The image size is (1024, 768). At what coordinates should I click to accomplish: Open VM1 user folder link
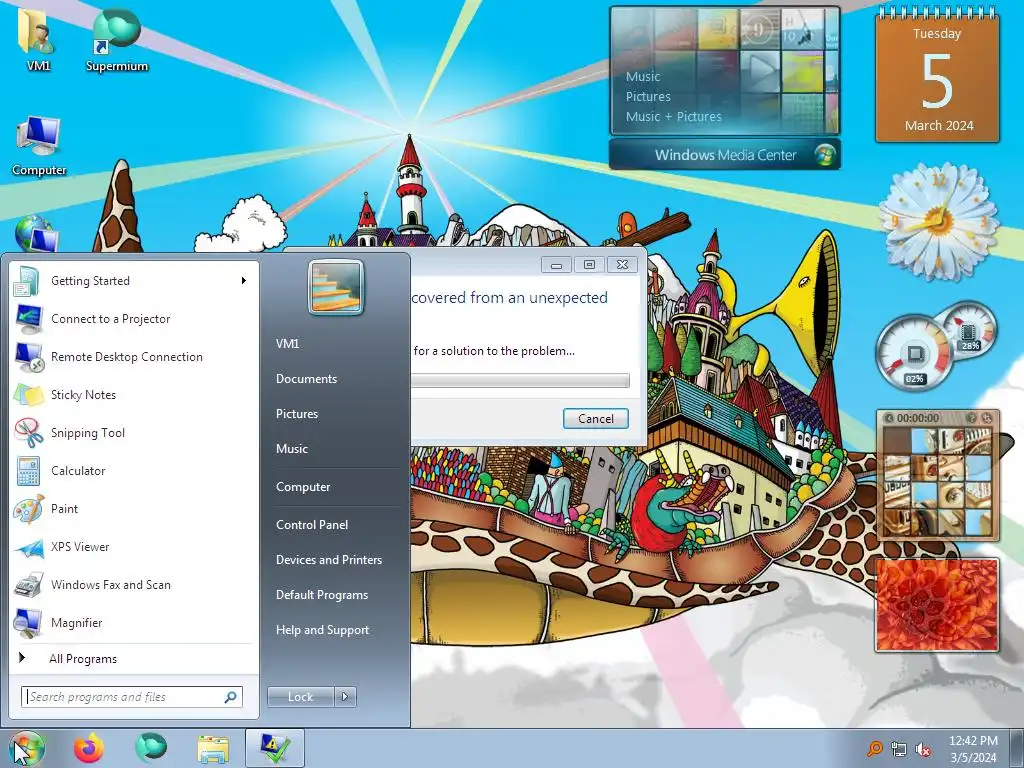coord(287,344)
